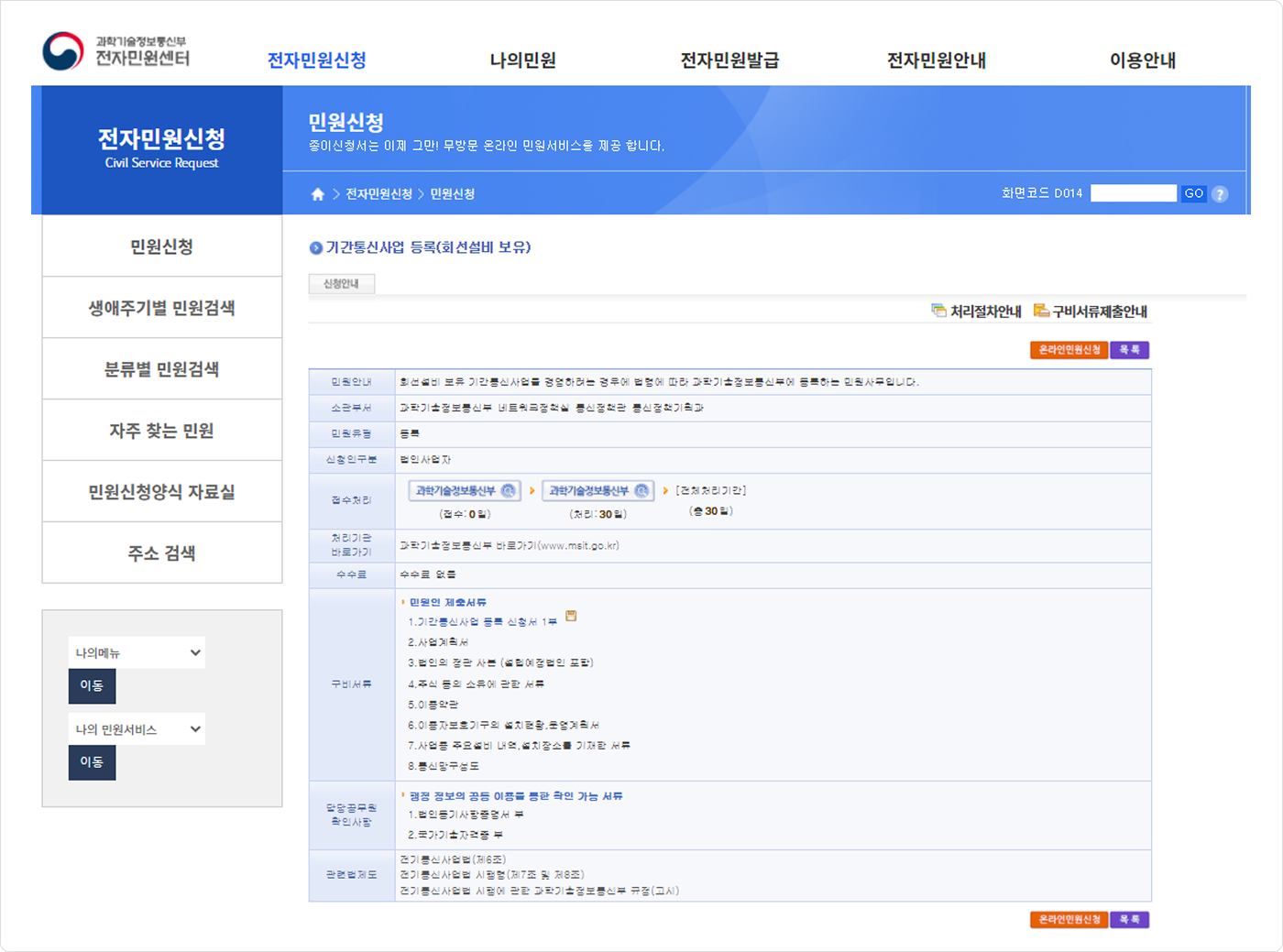Select 생애주기별 민원검색 in sidebar

tap(162, 308)
